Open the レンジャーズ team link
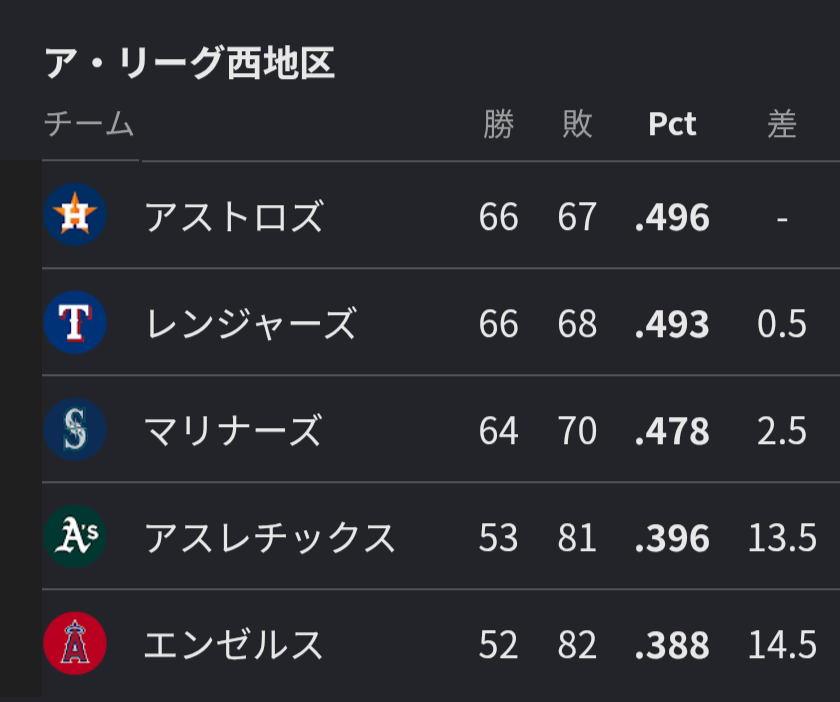 pyautogui.click(x=251, y=323)
